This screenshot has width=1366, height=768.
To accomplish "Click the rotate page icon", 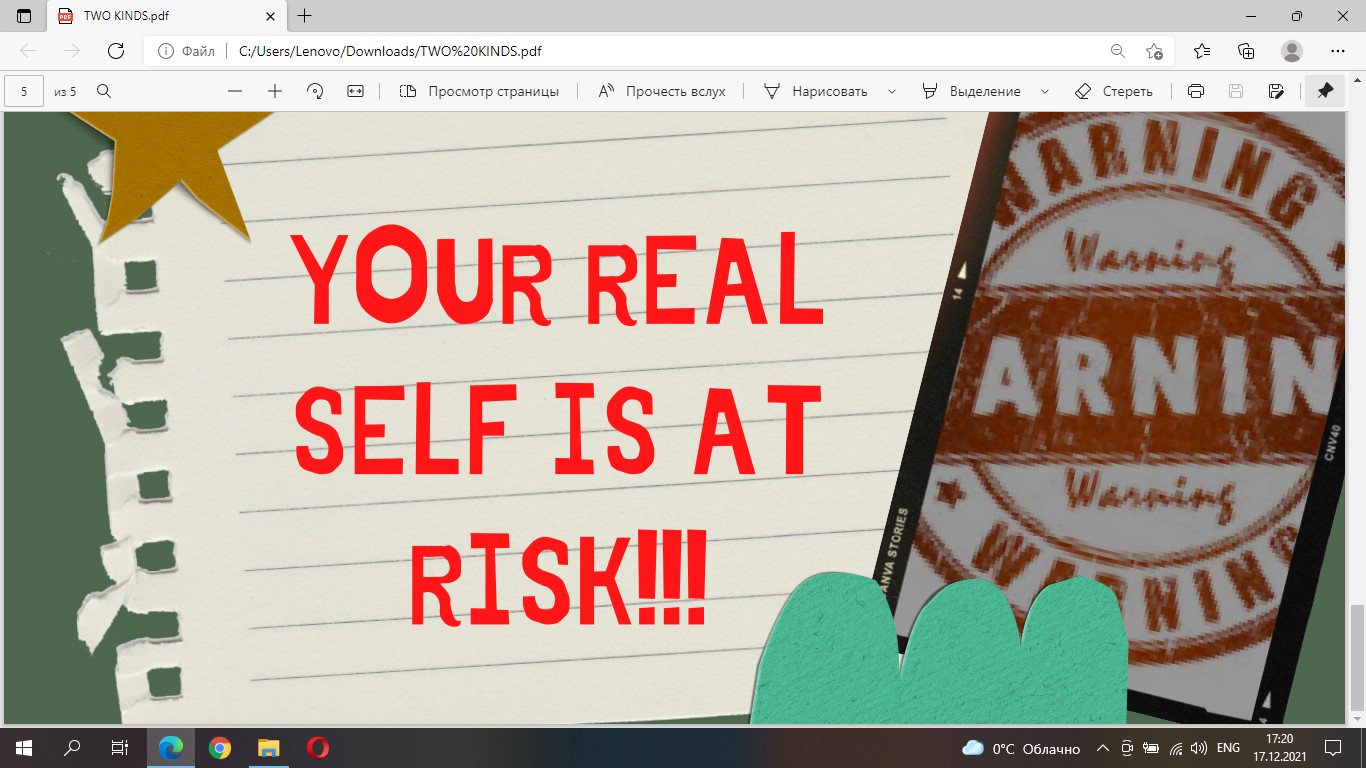I will [315, 91].
